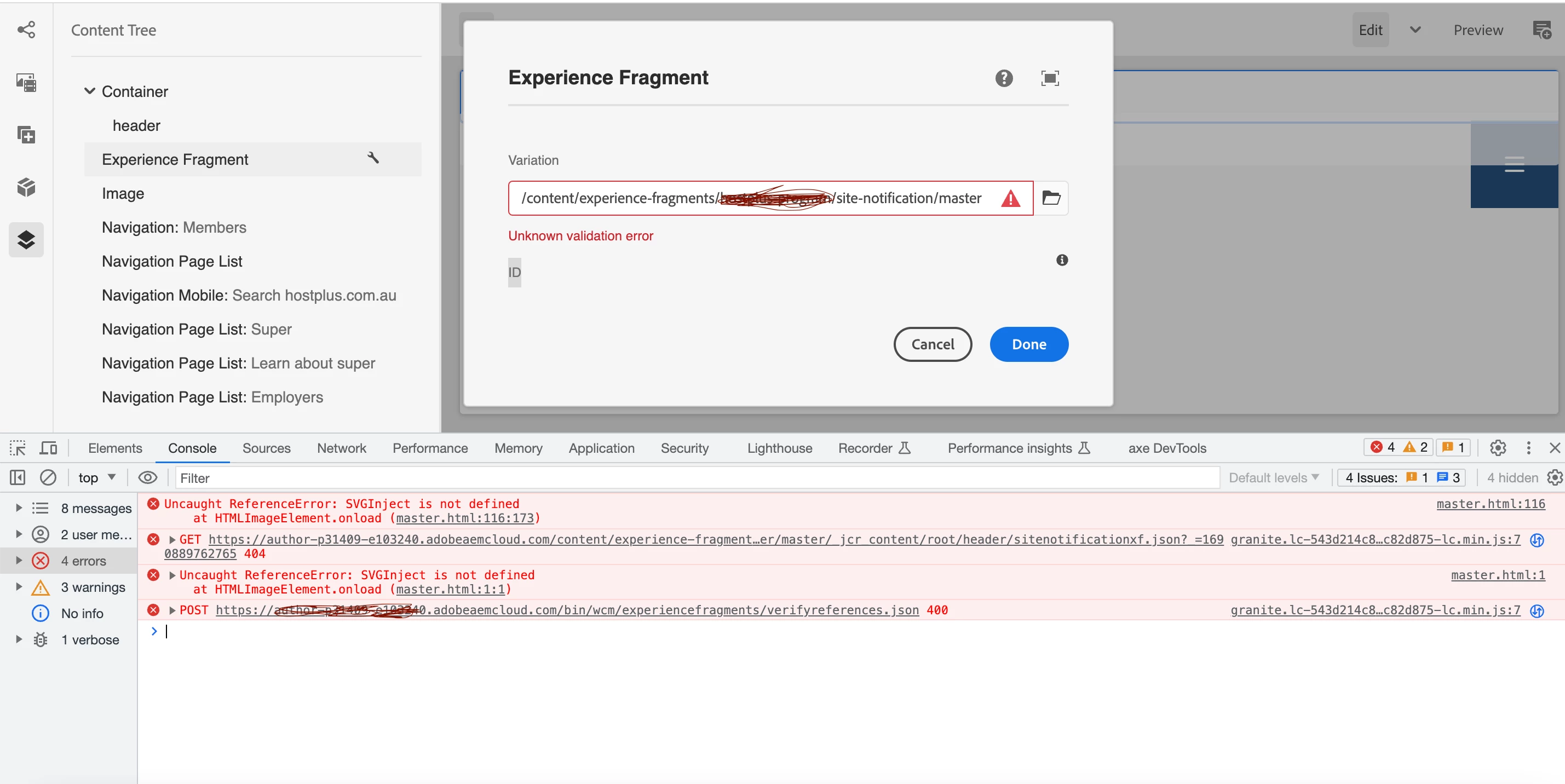This screenshot has height=784, width=1565.
Task: Click the wrench configure icon on Experience Fragment
Action: pos(373,158)
